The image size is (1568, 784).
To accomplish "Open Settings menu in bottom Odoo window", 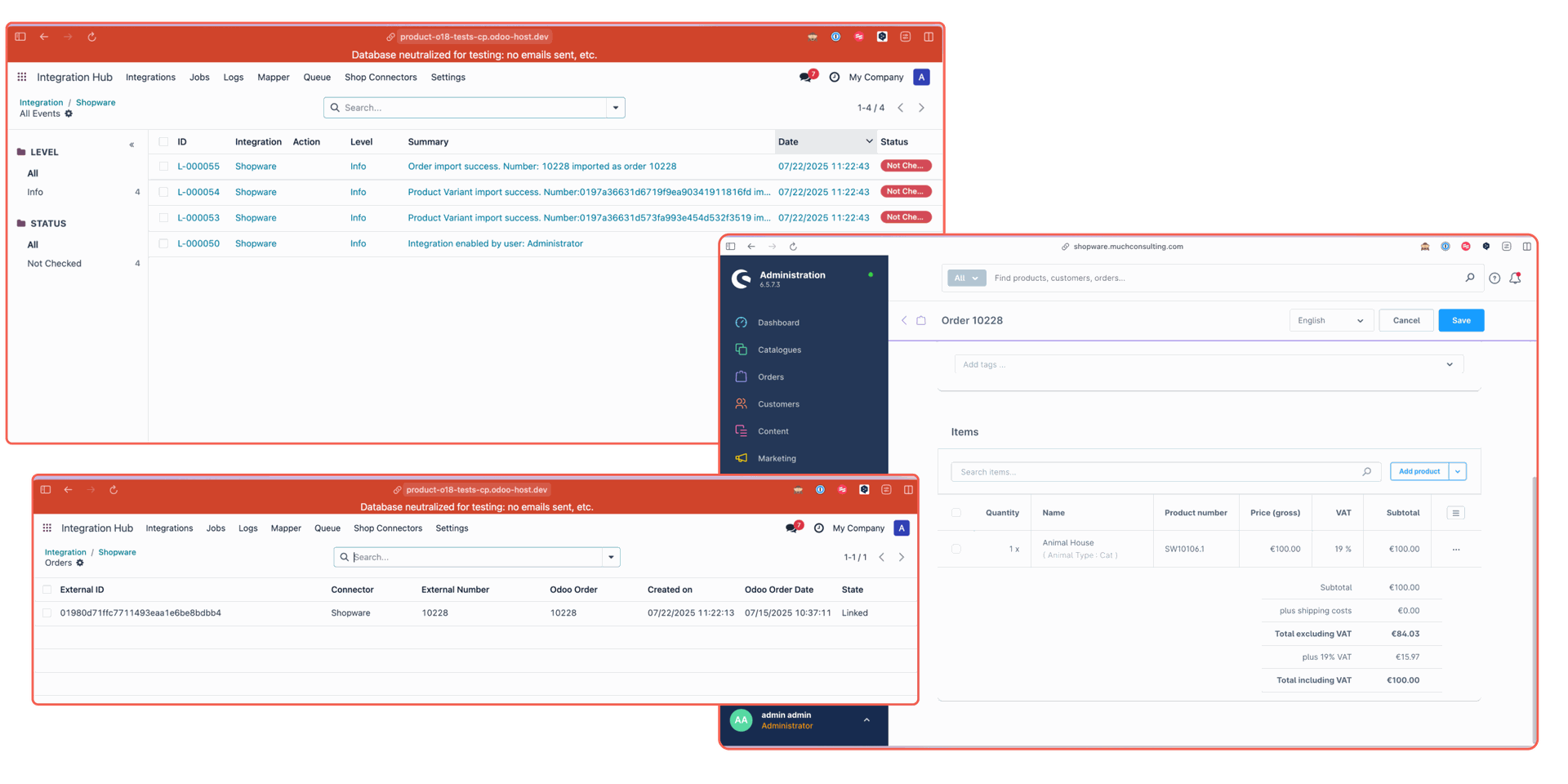I will pos(452,528).
